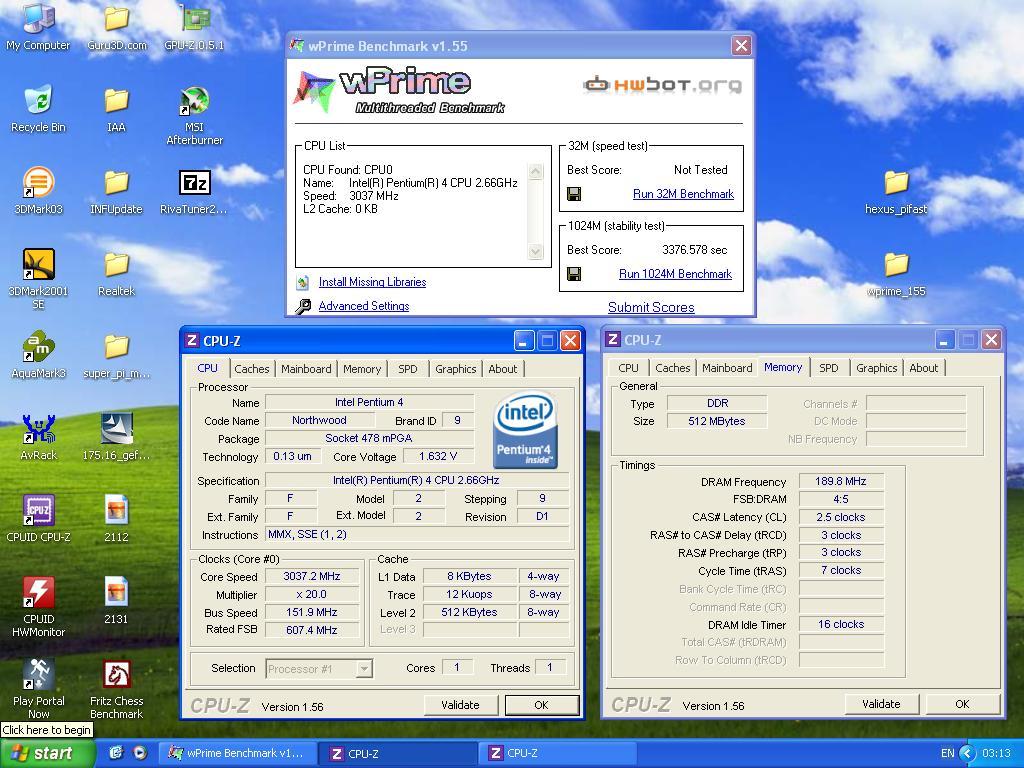Image resolution: width=1024 pixels, height=768 pixels.
Task: Click the save icon under 32M speed test
Action: click(x=574, y=194)
